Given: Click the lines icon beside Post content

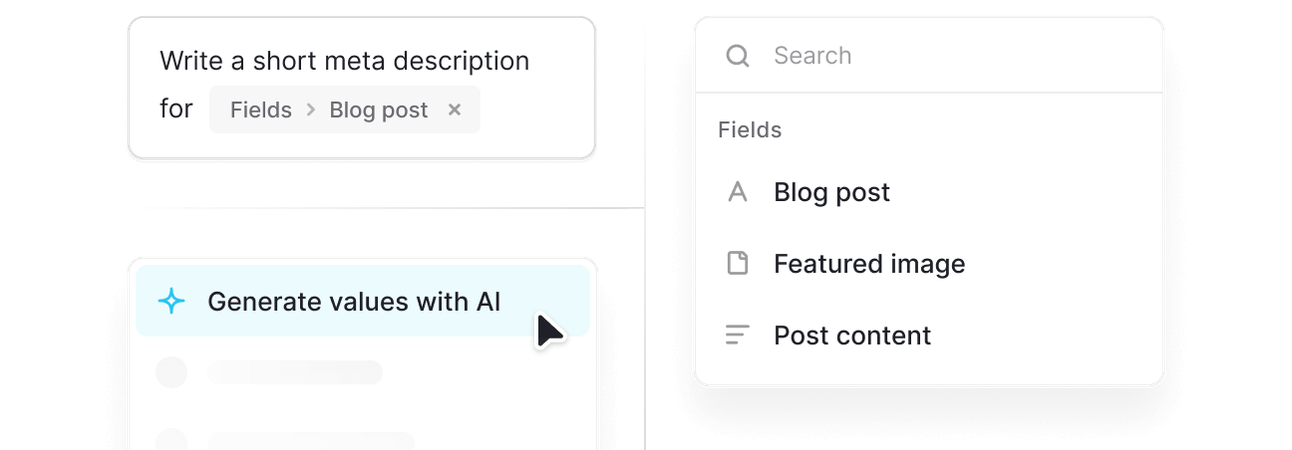Looking at the screenshot, I should tap(737, 335).
